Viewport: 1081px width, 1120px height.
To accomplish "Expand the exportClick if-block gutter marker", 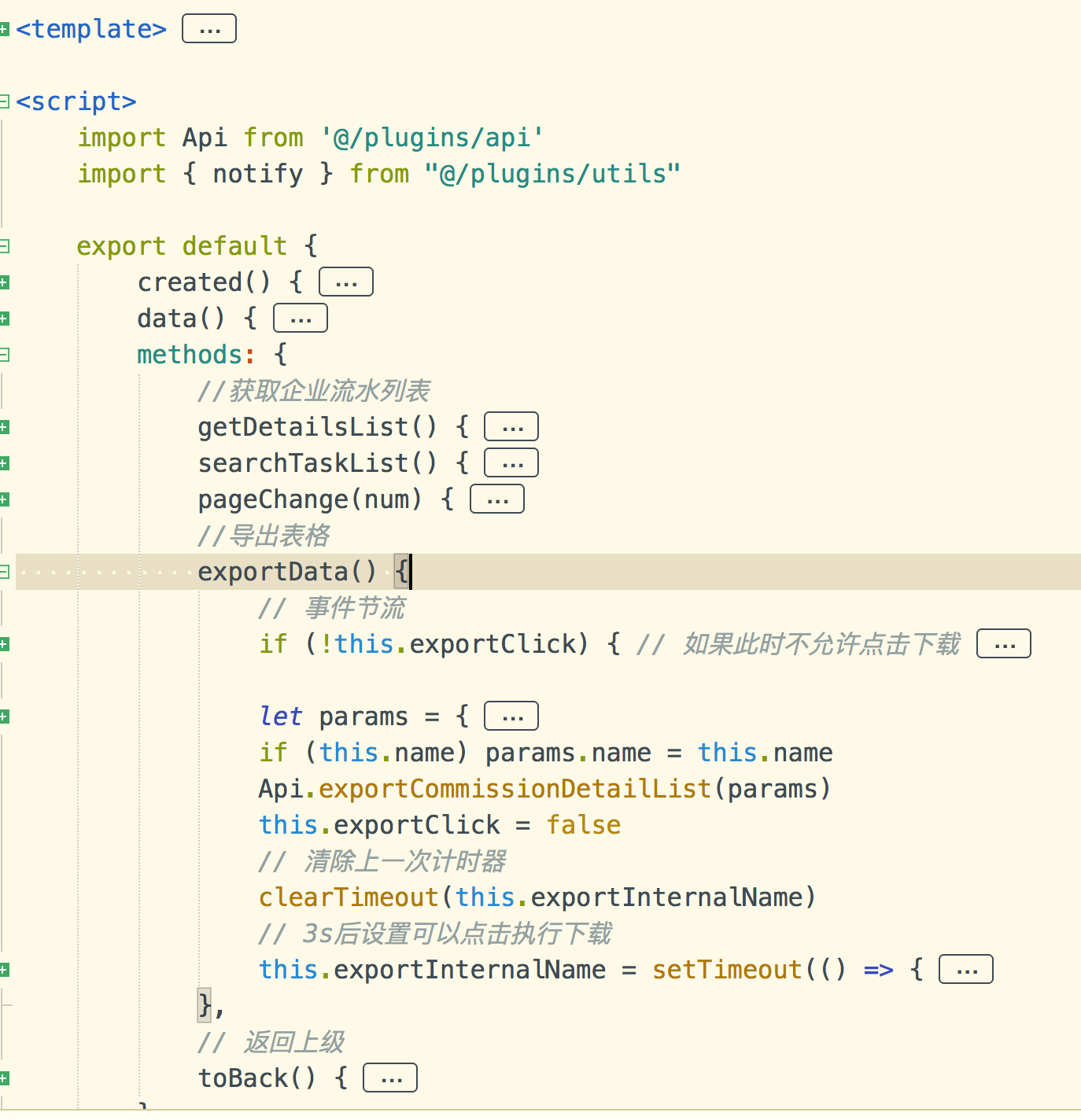I will point(4,644).
